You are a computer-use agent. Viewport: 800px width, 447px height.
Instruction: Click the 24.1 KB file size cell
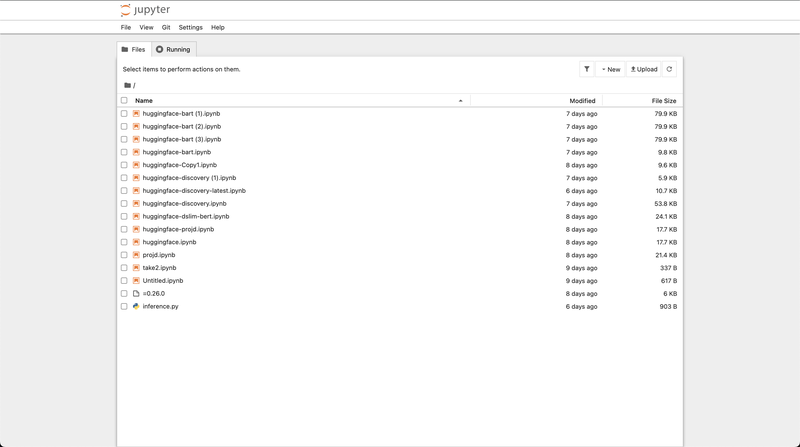click(x=666, y=216)
